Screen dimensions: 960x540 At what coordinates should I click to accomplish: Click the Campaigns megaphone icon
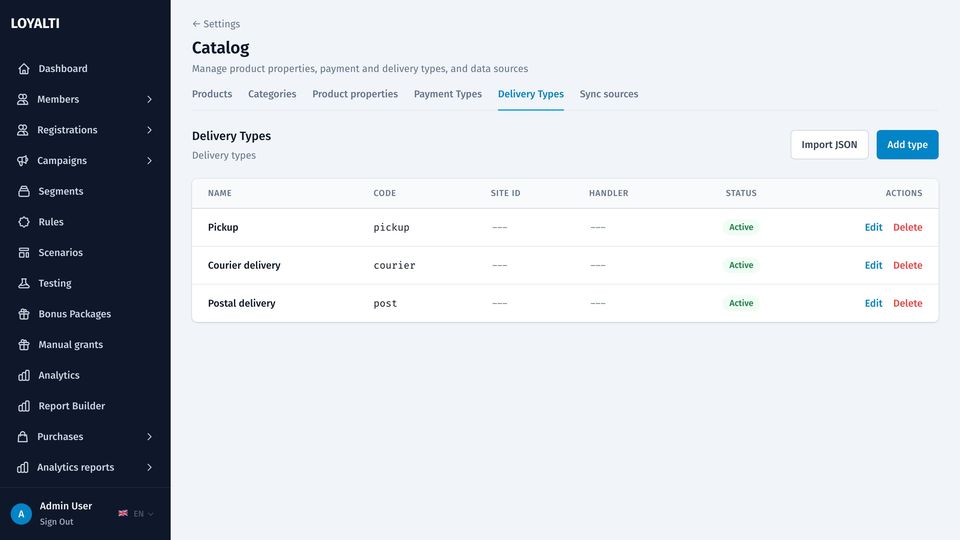23,160
